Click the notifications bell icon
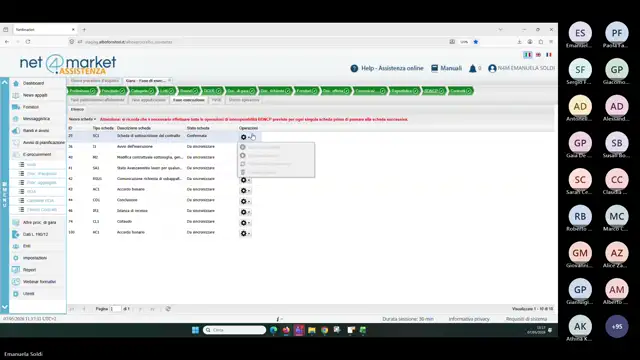Screen dimensions: 640x360 tap(472, 69)
